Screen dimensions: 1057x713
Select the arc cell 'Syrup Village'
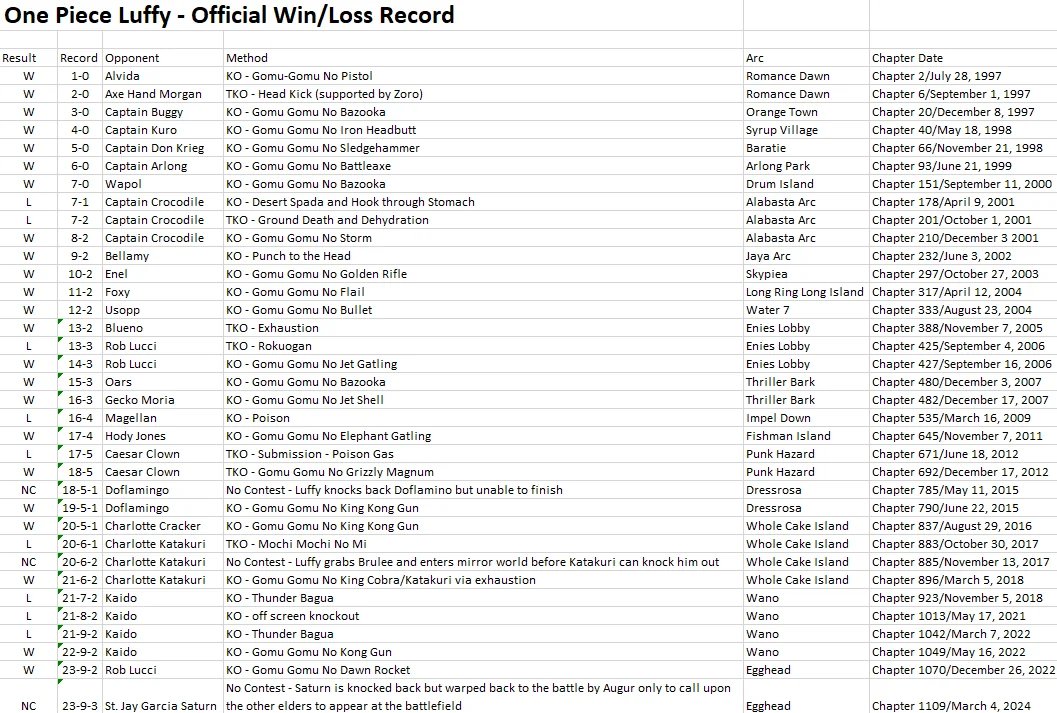coord(806,130)
